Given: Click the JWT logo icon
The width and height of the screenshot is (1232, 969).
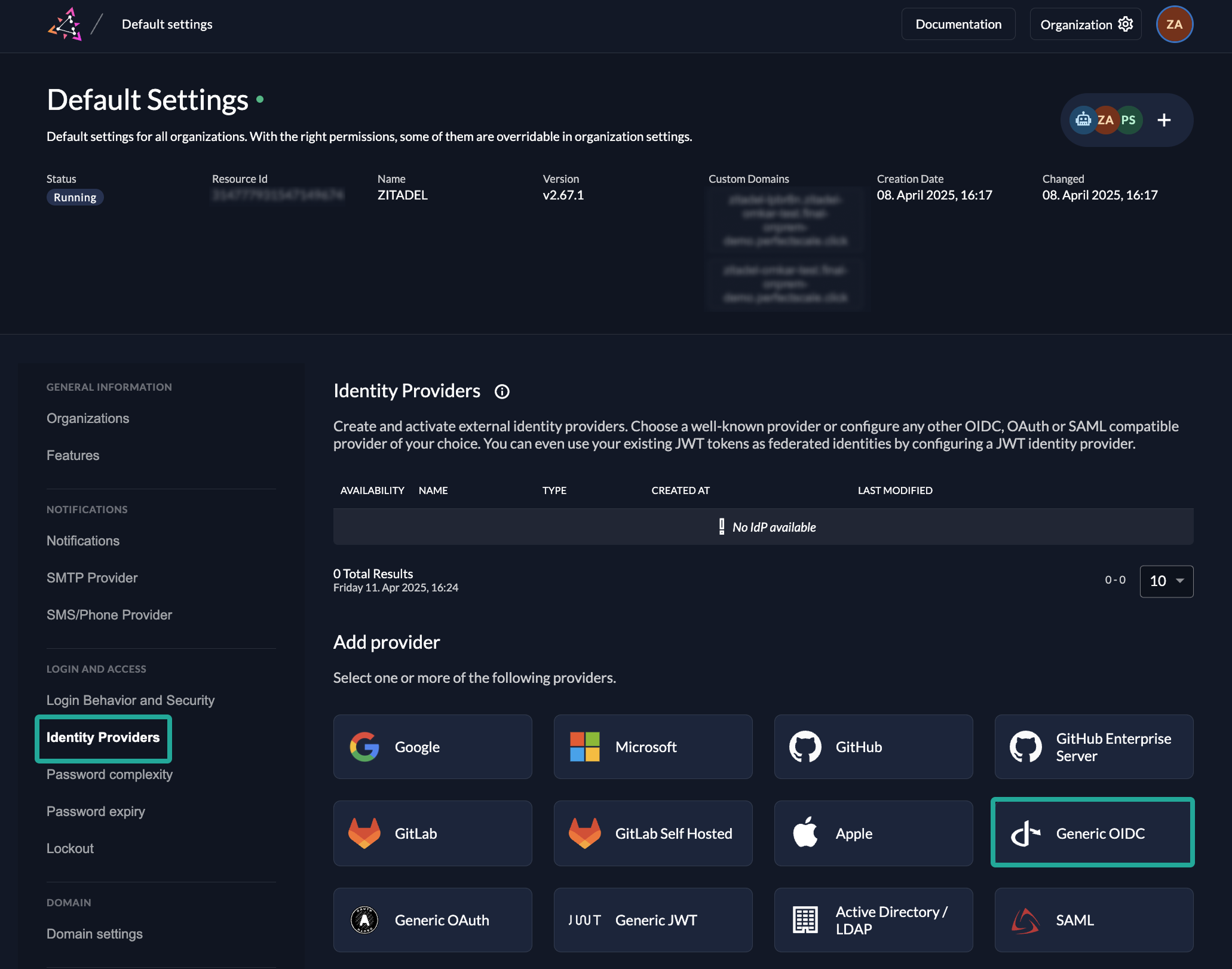Looking at the screenshot, I should pos(585,920).
